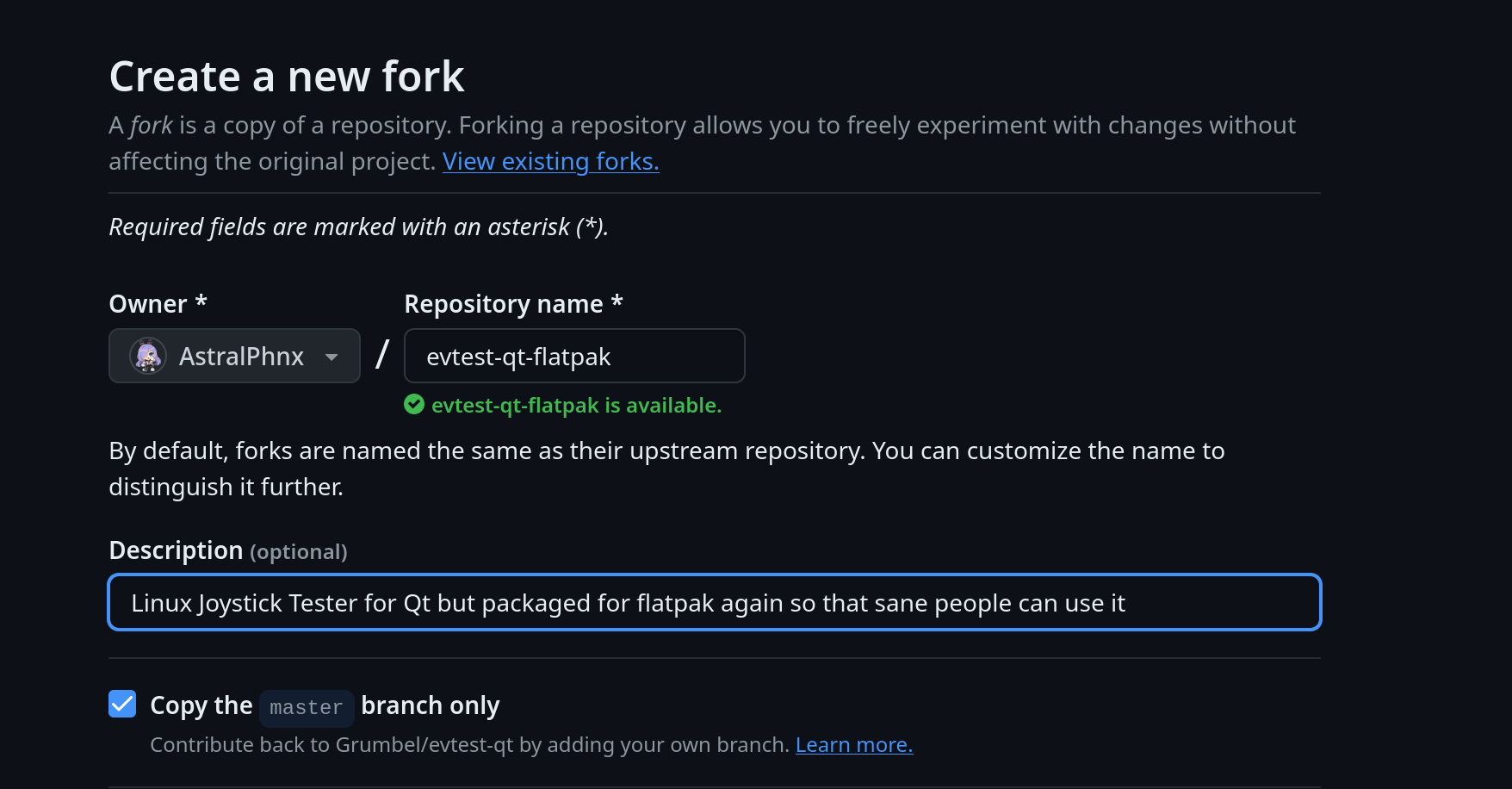Click the "Copy the" checkbox label text
Viewport: 1512px width, 789px height.
[x=201, y=705]
